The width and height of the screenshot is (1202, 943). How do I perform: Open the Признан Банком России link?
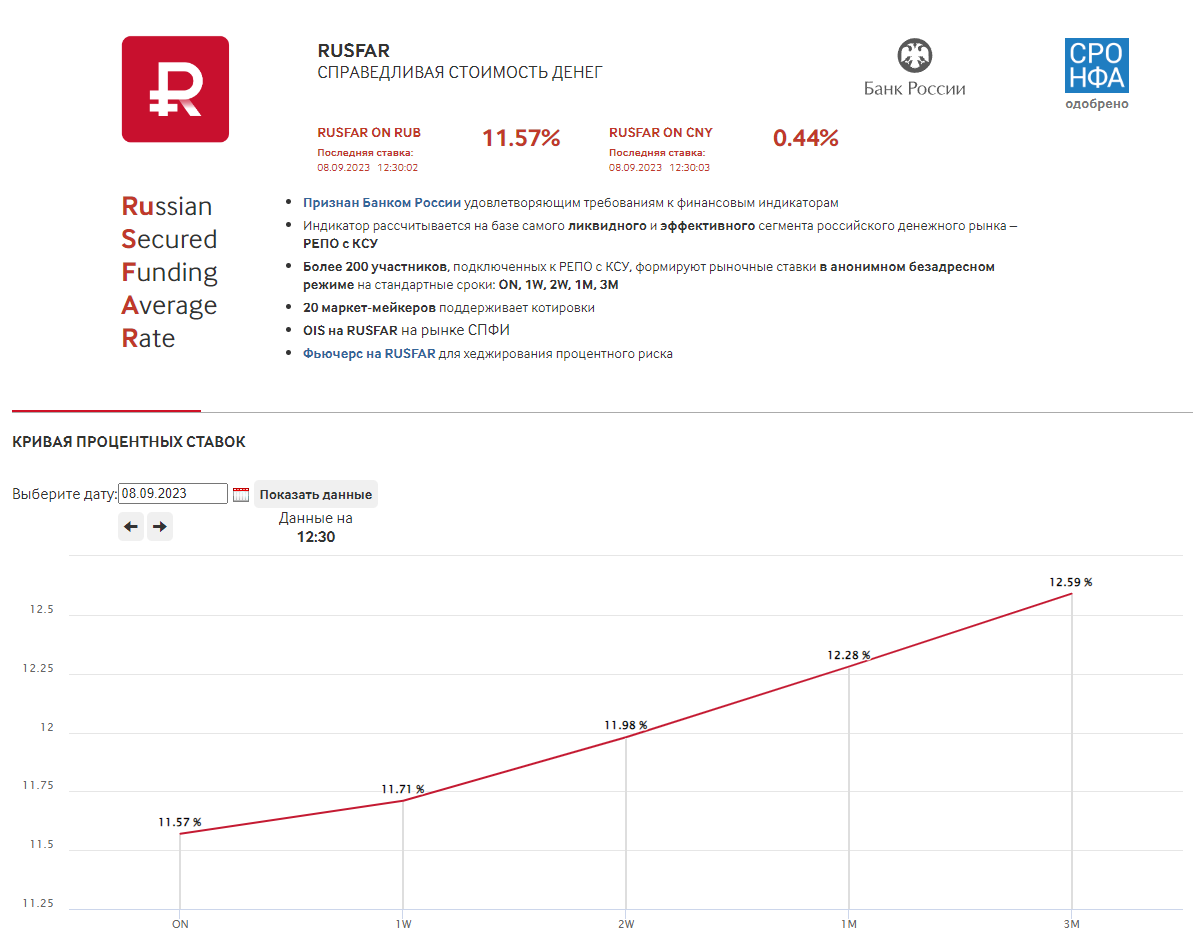pos(382,202)
